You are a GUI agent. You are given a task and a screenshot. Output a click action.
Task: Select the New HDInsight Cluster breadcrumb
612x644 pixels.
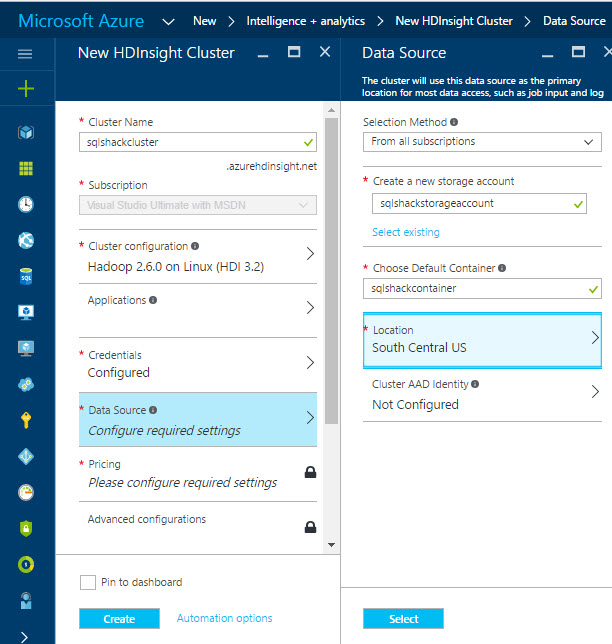(454, 21)
